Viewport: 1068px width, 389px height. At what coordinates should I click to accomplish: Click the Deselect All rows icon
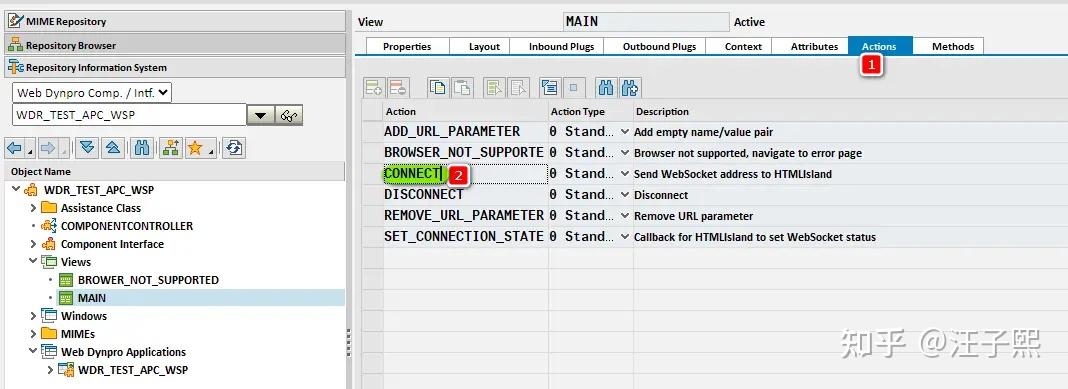click(x=518, y=87)
